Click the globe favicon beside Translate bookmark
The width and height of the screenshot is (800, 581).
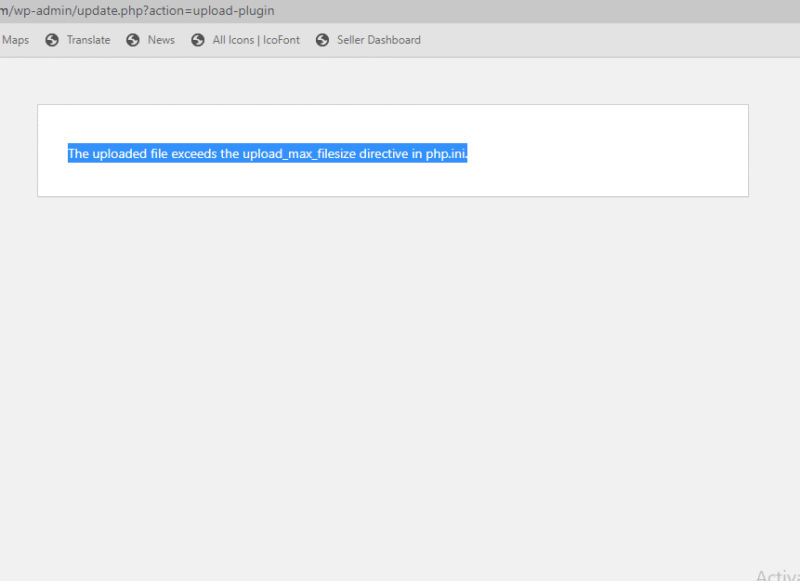coord(51,40)
